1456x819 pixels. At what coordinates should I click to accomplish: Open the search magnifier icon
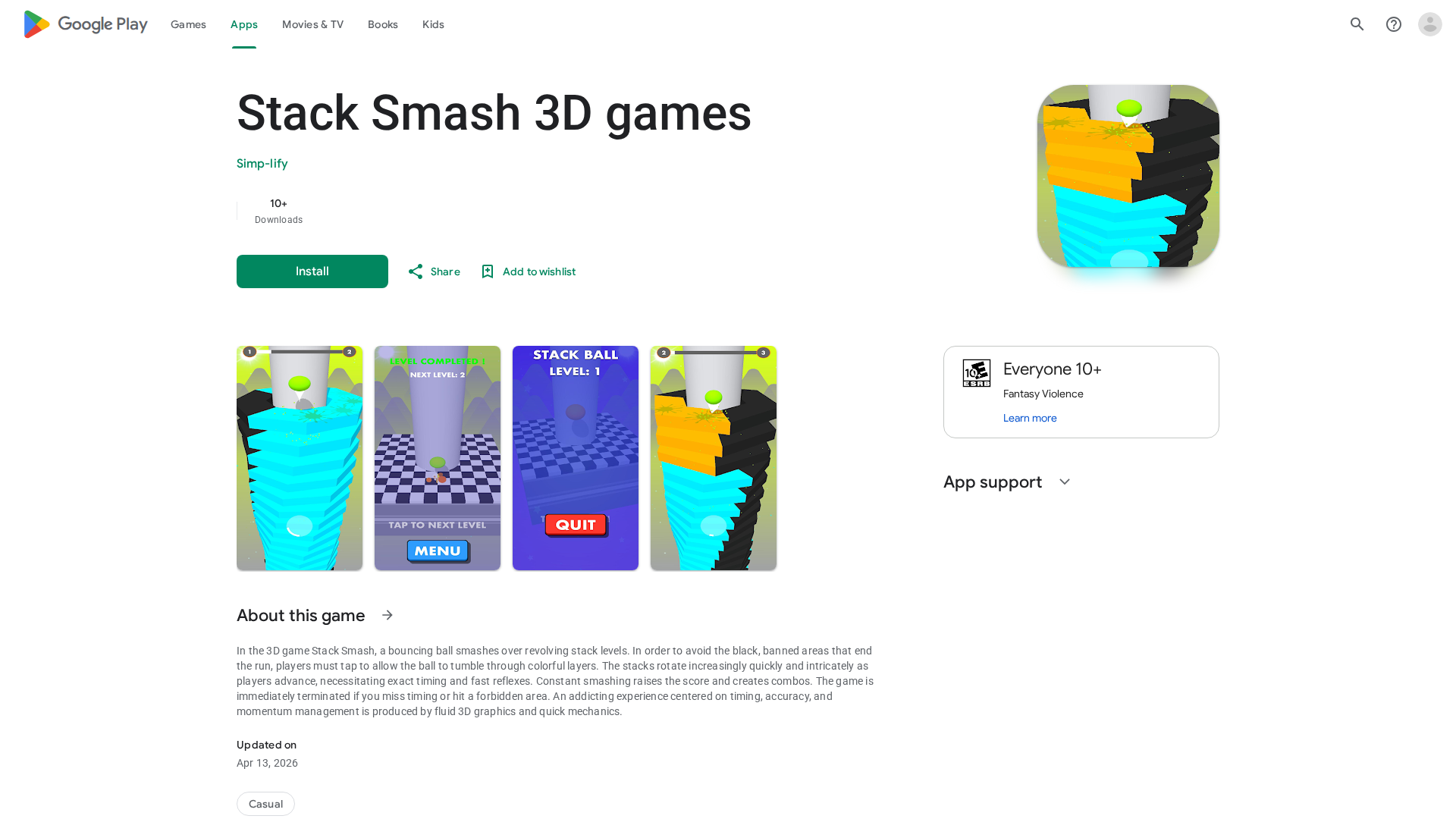coord(1357,24)
